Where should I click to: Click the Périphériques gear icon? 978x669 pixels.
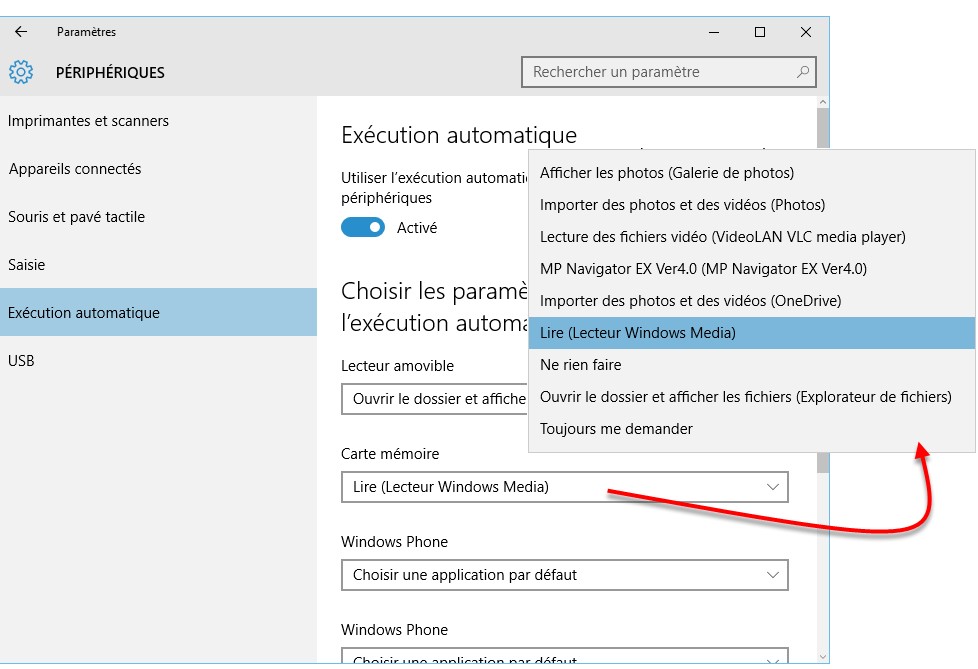(x=21, y=72)
